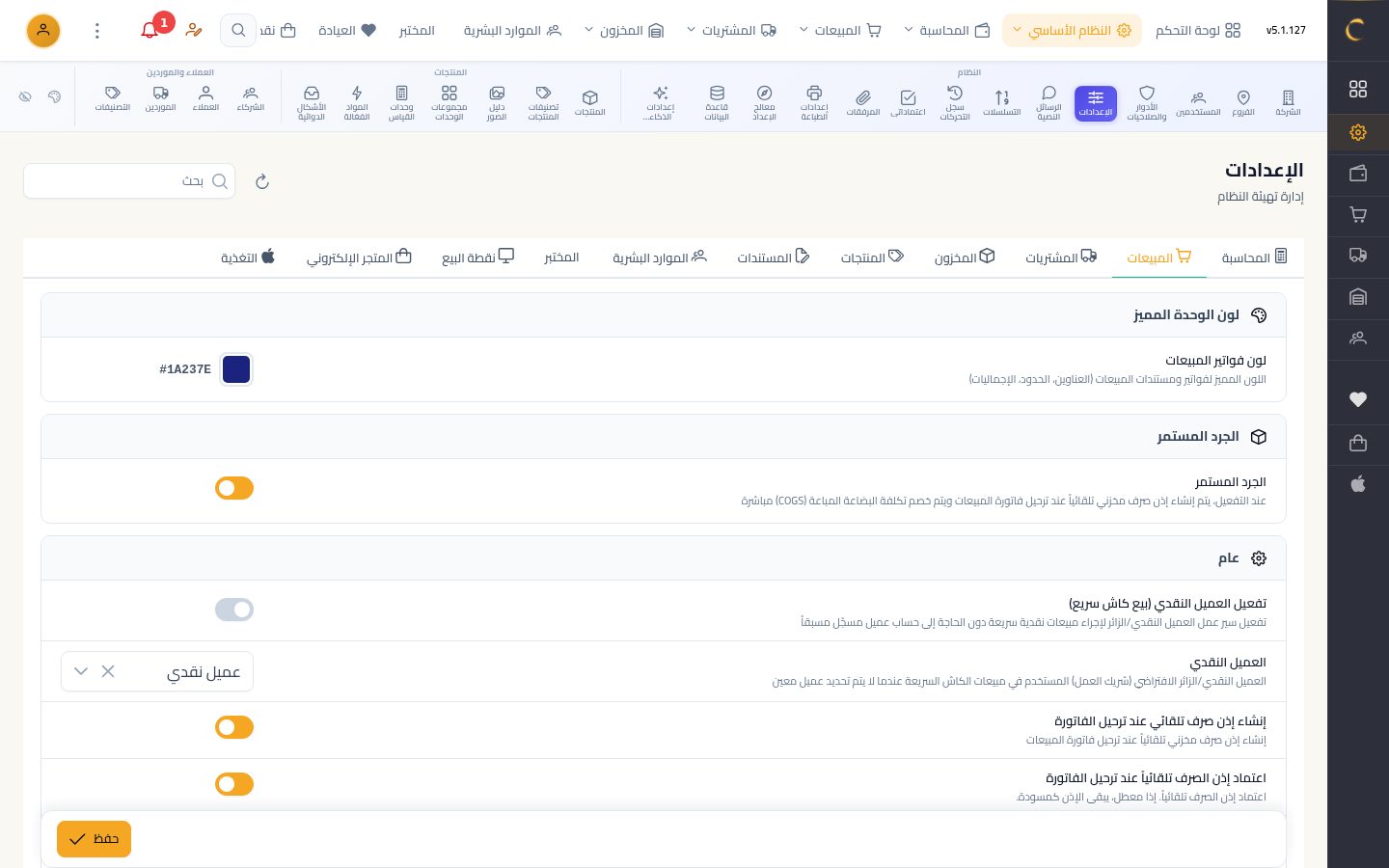The width and height of the screenshot is (1389, 868).
Task: Open الفروع branches in the ribbon
Action: coord(1243,103)
